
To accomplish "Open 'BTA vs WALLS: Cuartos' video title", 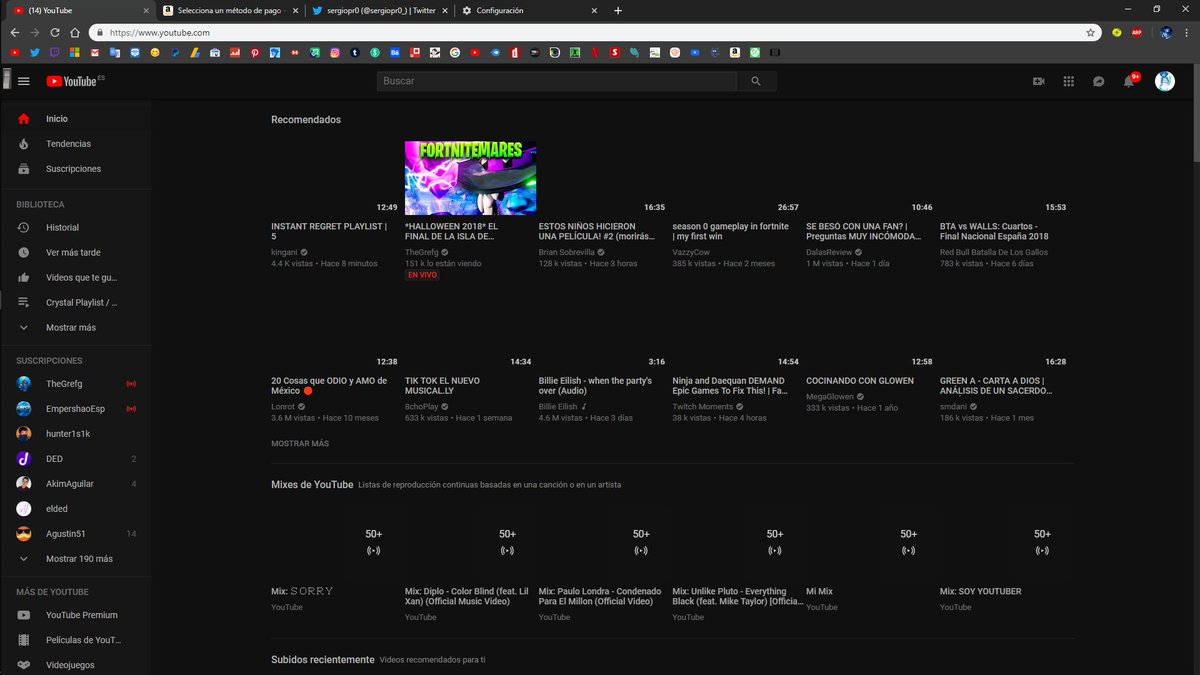I will click(995, 231).
